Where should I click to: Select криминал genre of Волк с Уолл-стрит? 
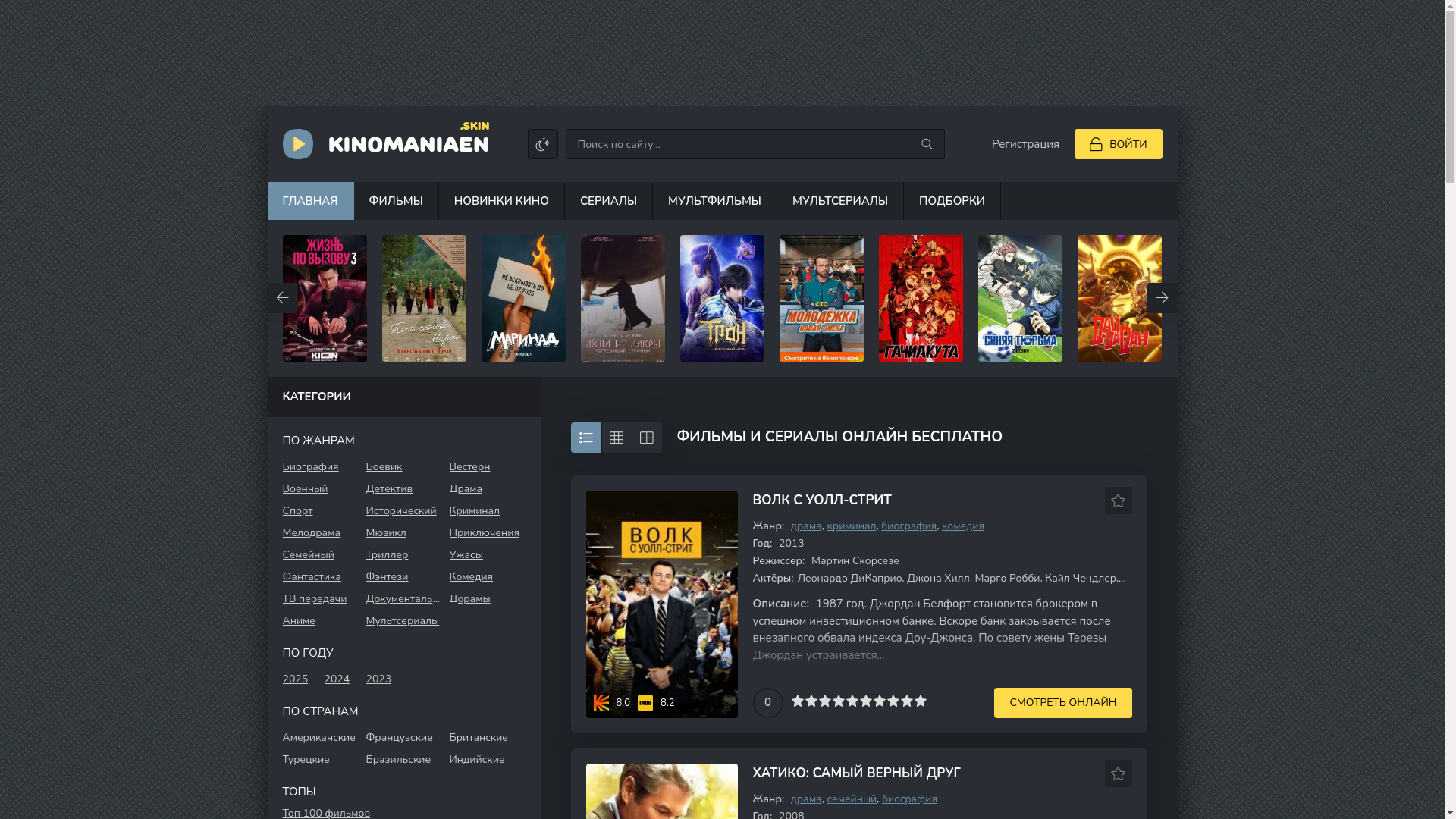point(851,526)
